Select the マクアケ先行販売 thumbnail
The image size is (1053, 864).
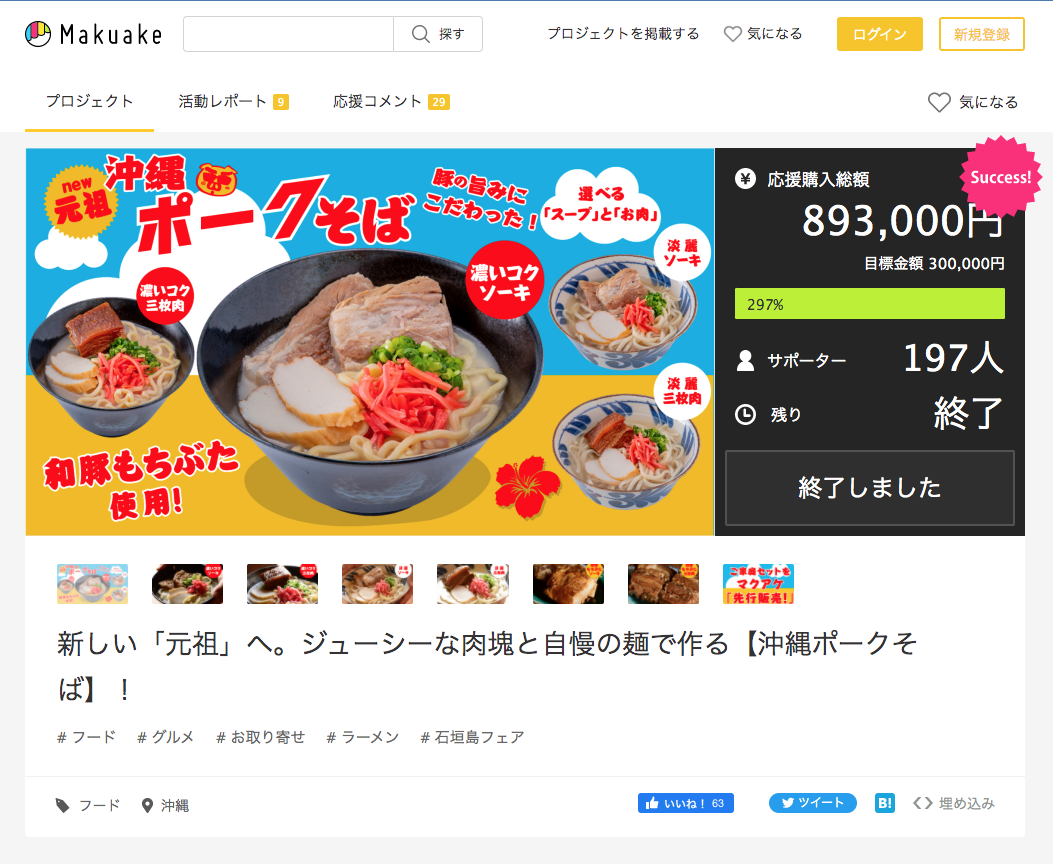pyautogui.click(x=758, y=583)
